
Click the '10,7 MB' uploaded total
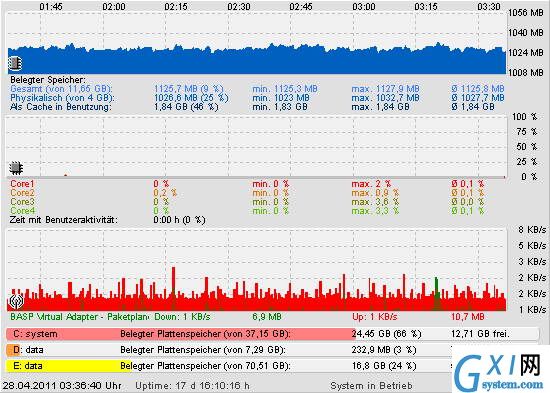click(468, 317)
